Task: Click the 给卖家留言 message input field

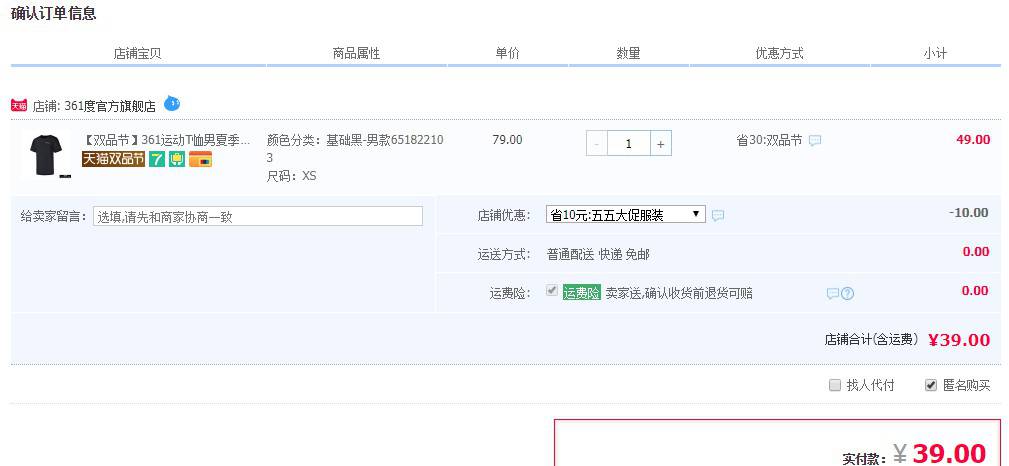Action: click(x=258, y=216)
